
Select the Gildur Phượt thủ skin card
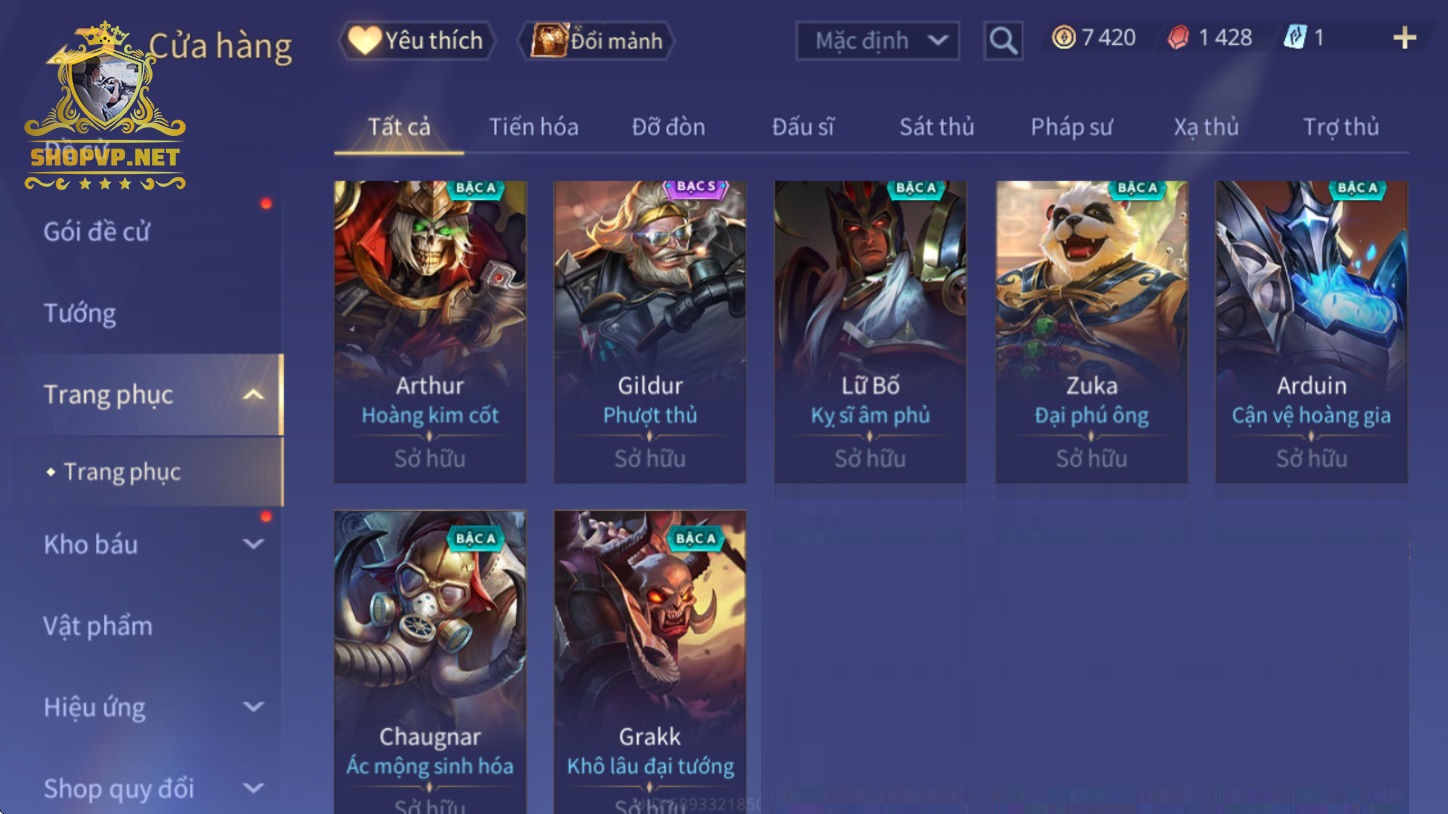pos(650,332)
